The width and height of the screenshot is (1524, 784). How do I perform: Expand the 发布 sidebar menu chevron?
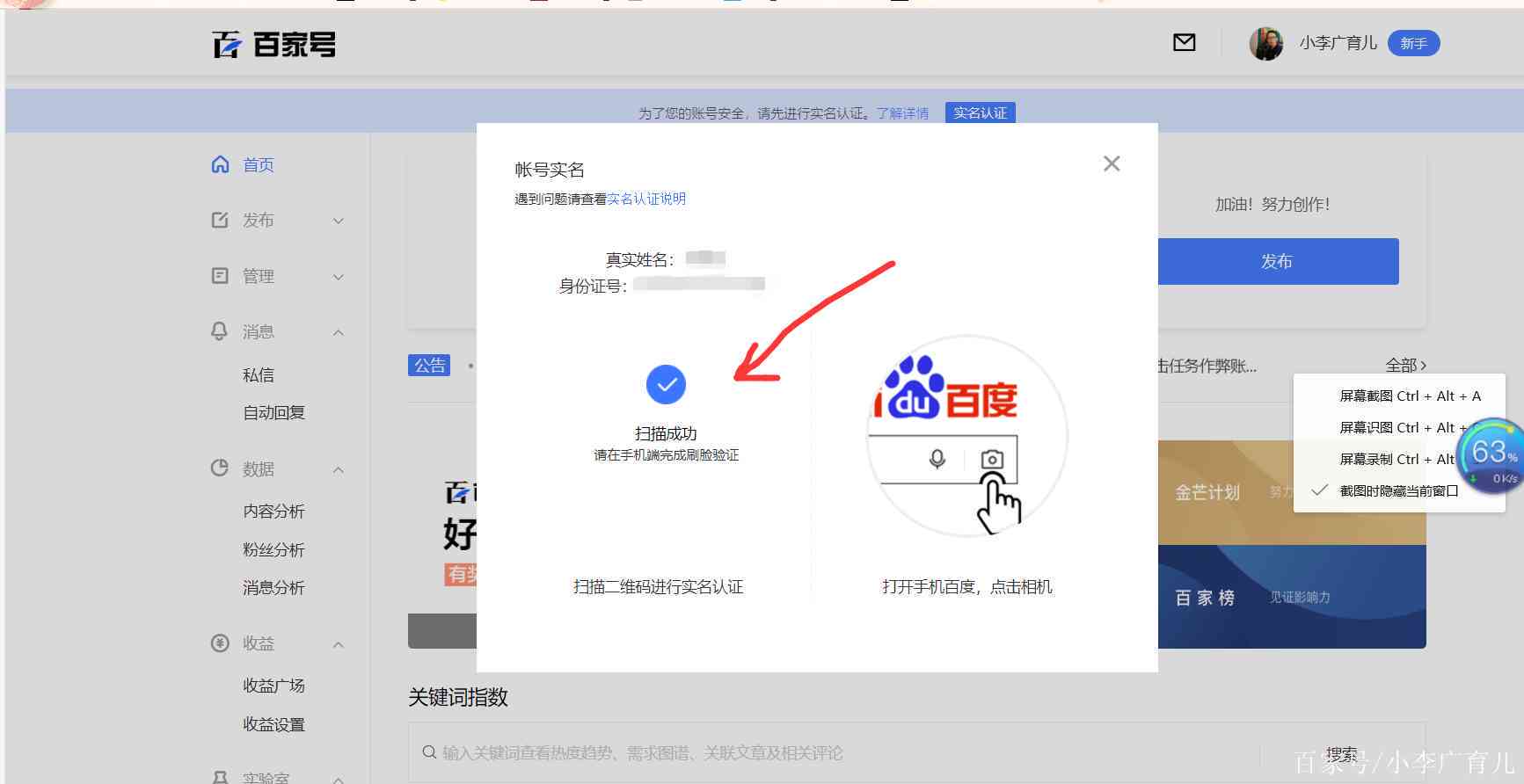(339, 221)
